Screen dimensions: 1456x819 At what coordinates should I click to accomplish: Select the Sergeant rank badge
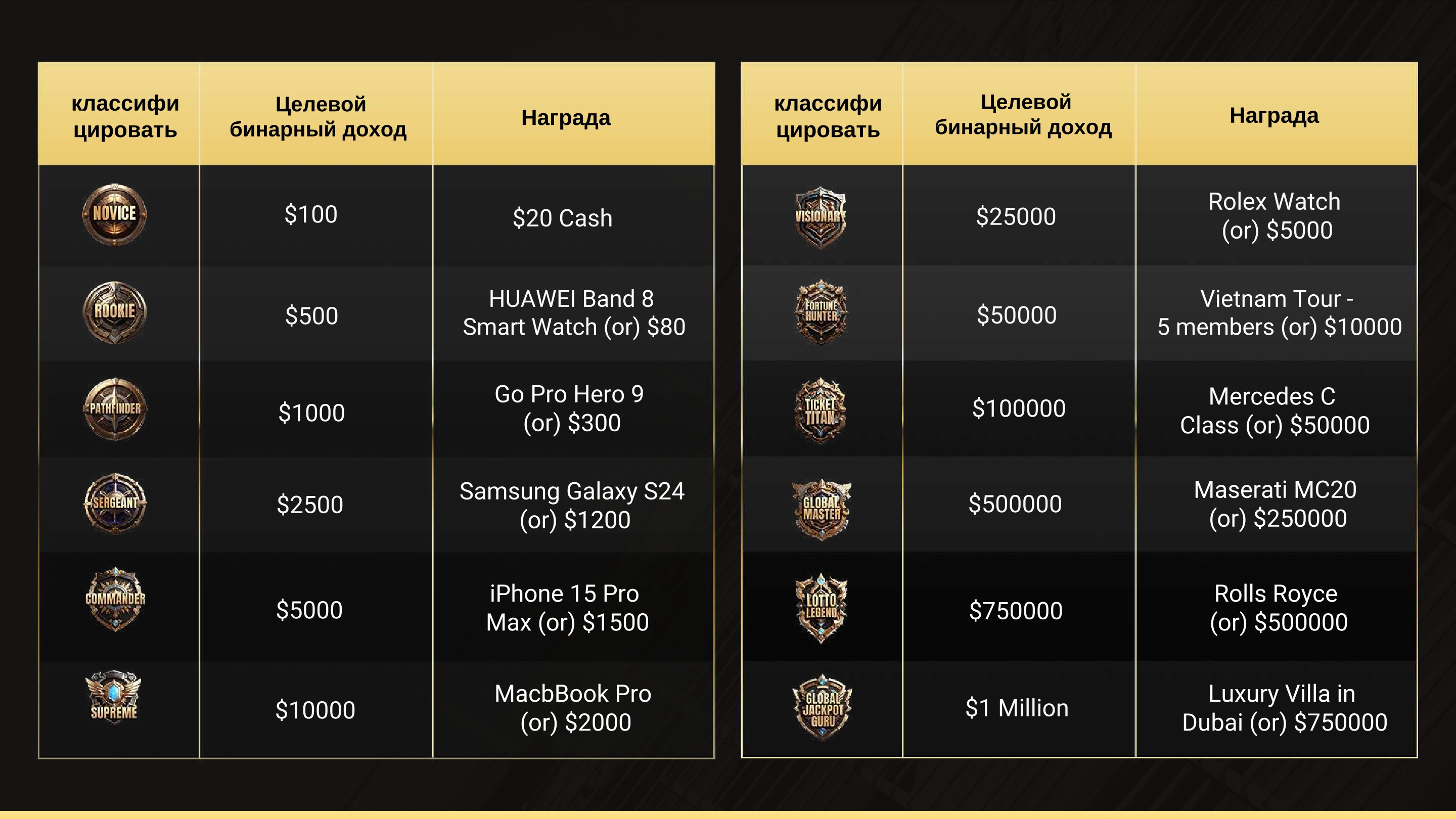point(115,503)
